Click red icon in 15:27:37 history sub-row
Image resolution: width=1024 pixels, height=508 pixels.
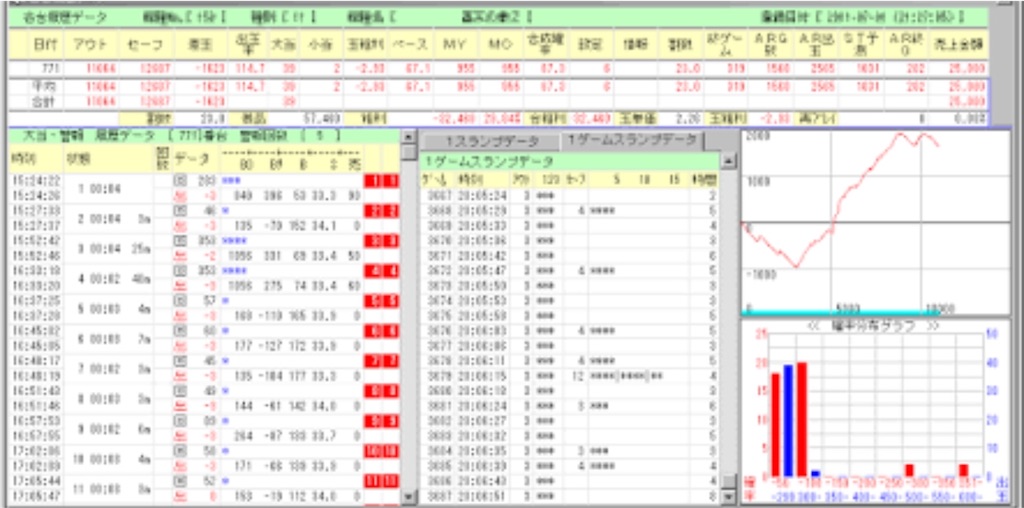178,225
